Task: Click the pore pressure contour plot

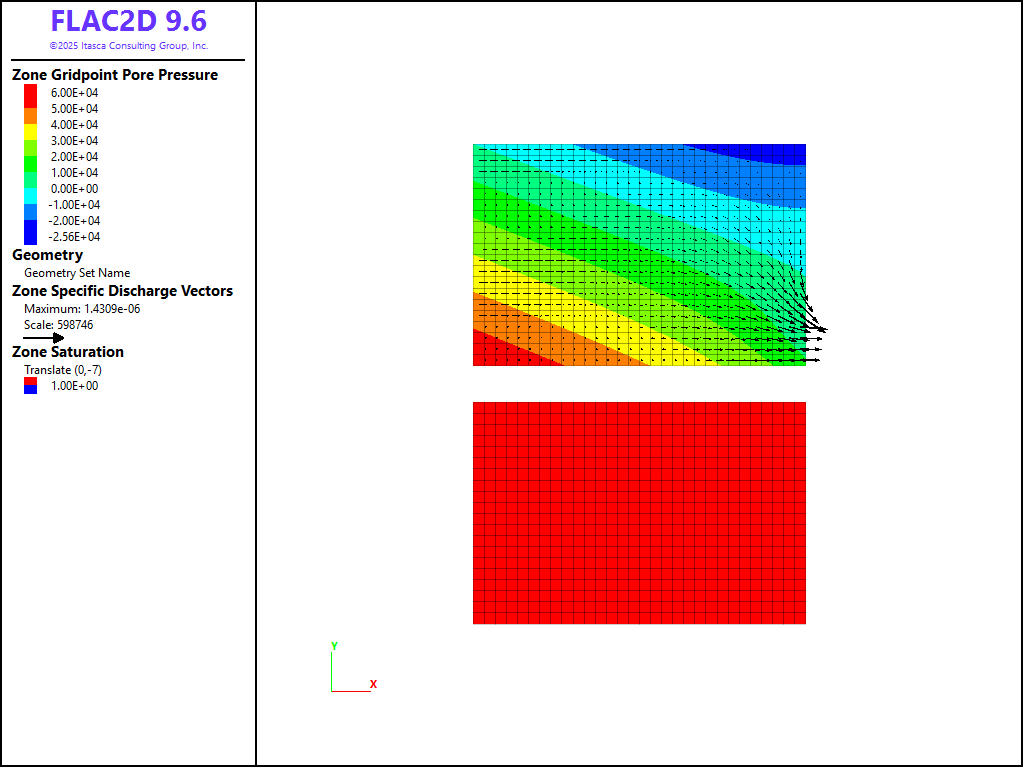Action: tap(639, 255)
